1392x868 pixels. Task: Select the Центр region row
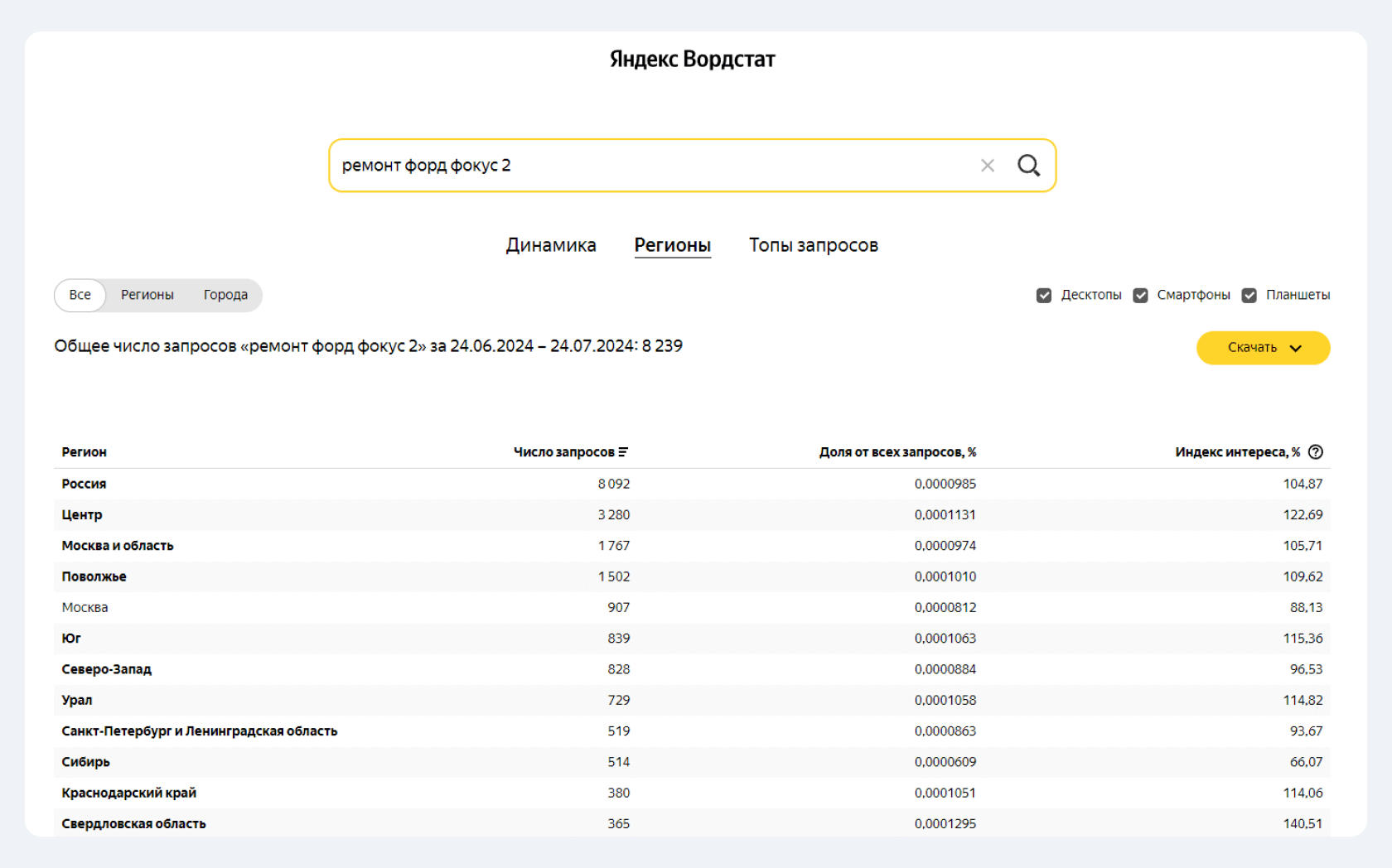click(692, 514)
